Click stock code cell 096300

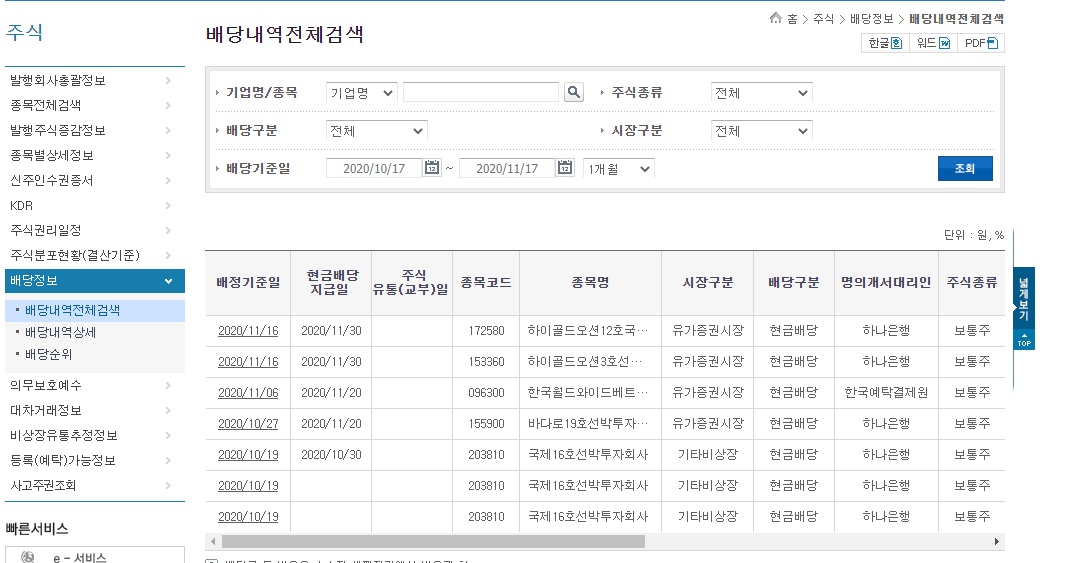486,393
